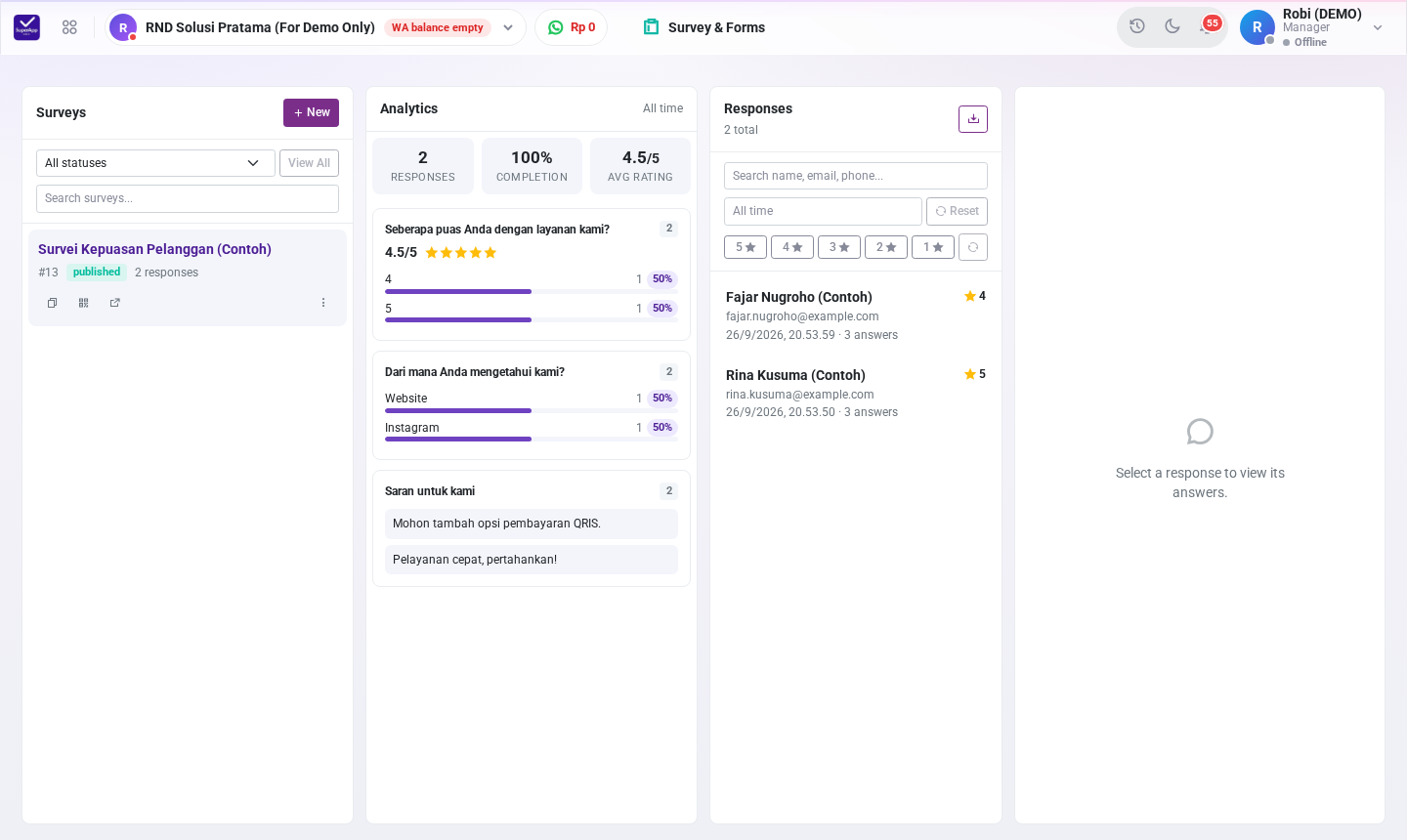
Task: Click the View All button
Action: tap(309, 163)
